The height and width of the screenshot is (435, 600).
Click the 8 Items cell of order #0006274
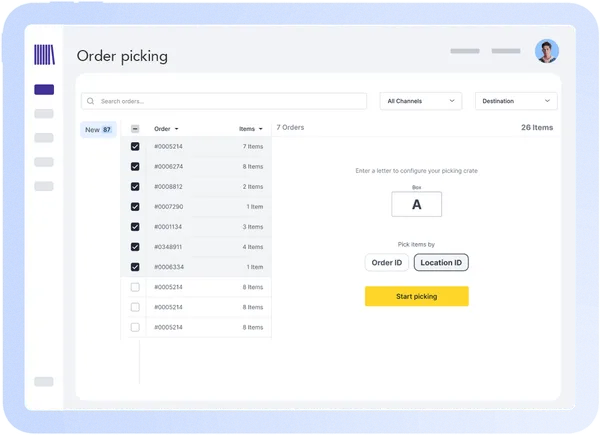click(x=253, y=166)
